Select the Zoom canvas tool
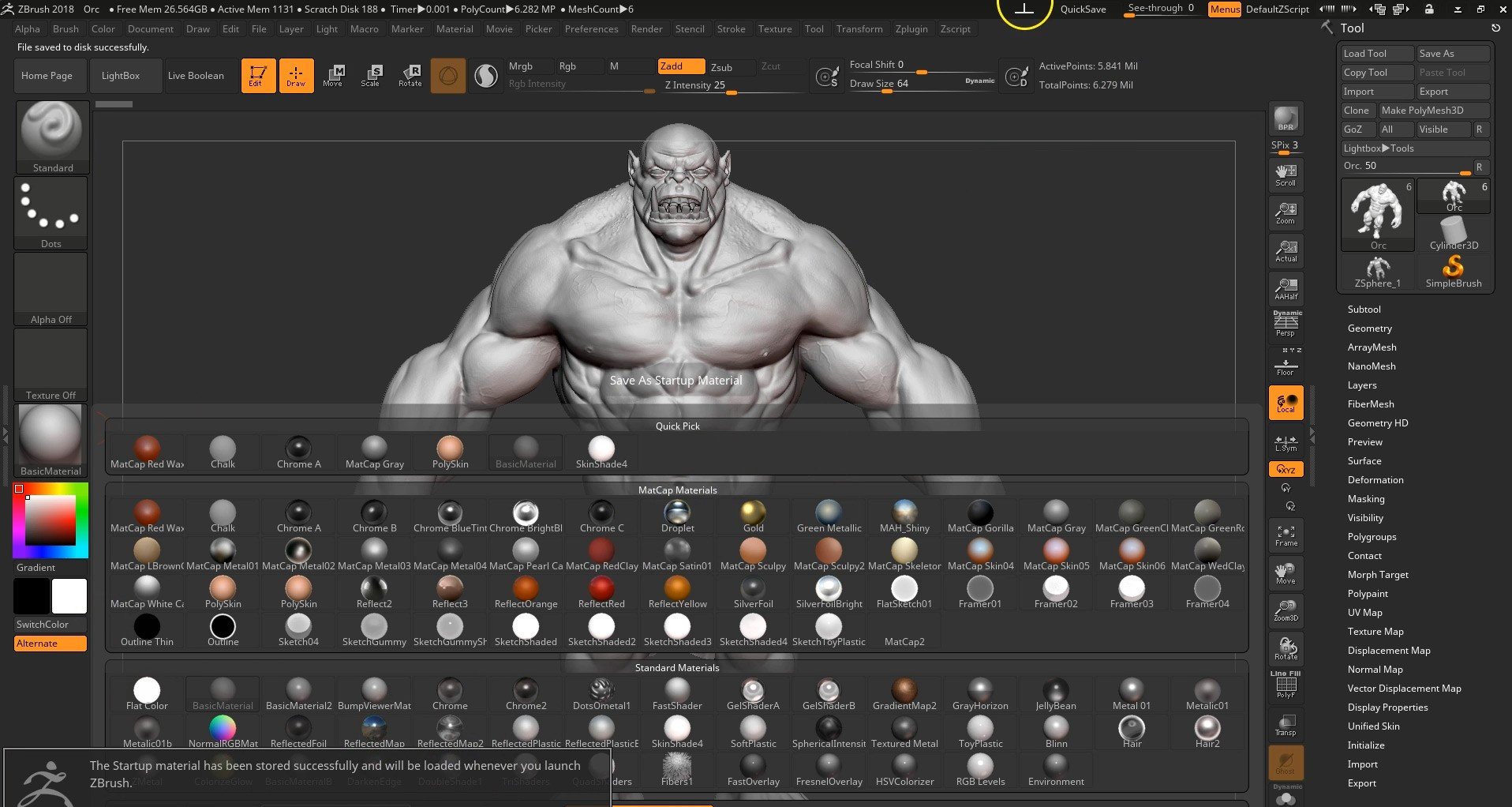 [1286, 213]
